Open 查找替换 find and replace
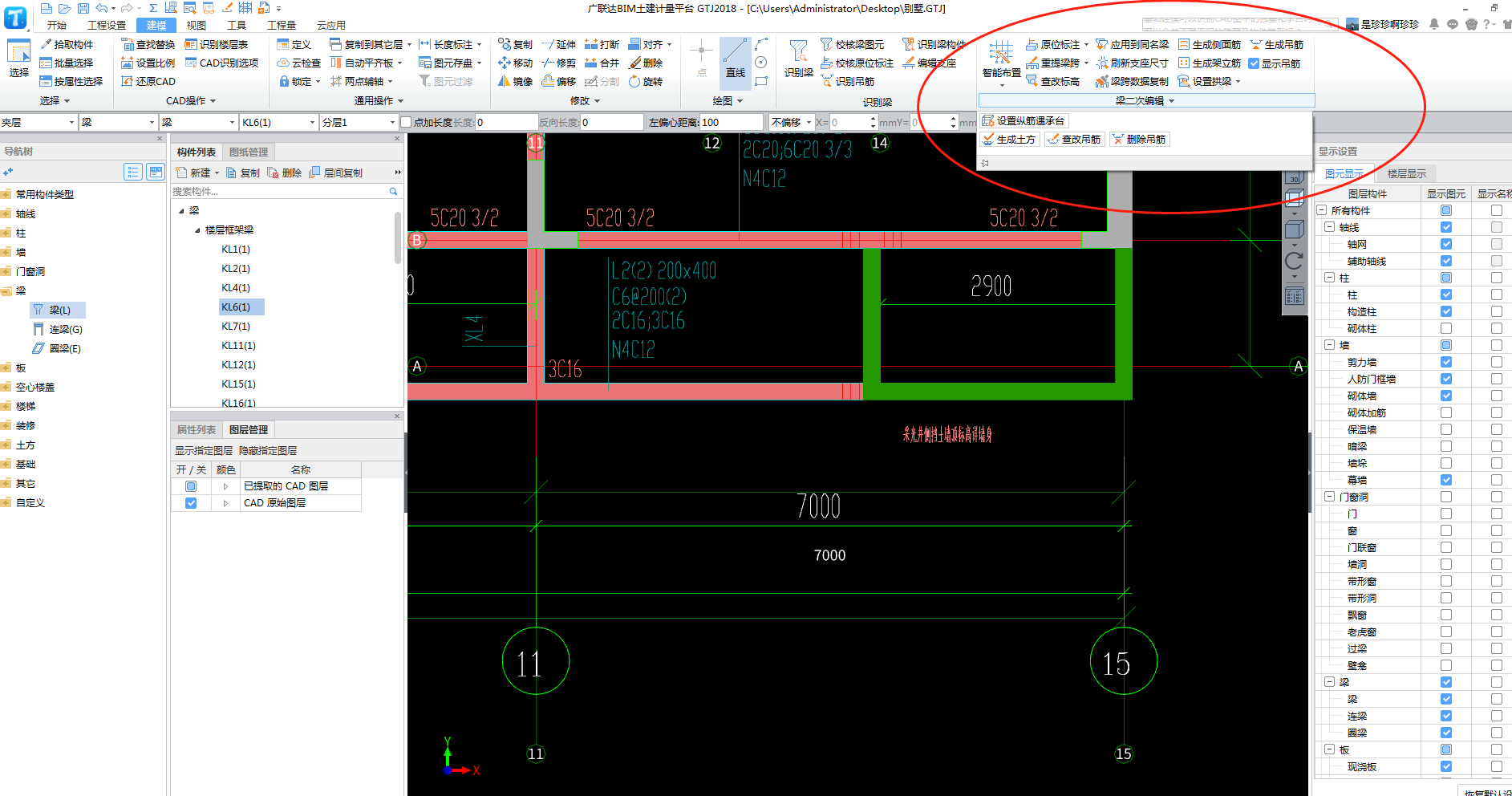Screen dimensions: 1512x796 [x=148, y=45]
